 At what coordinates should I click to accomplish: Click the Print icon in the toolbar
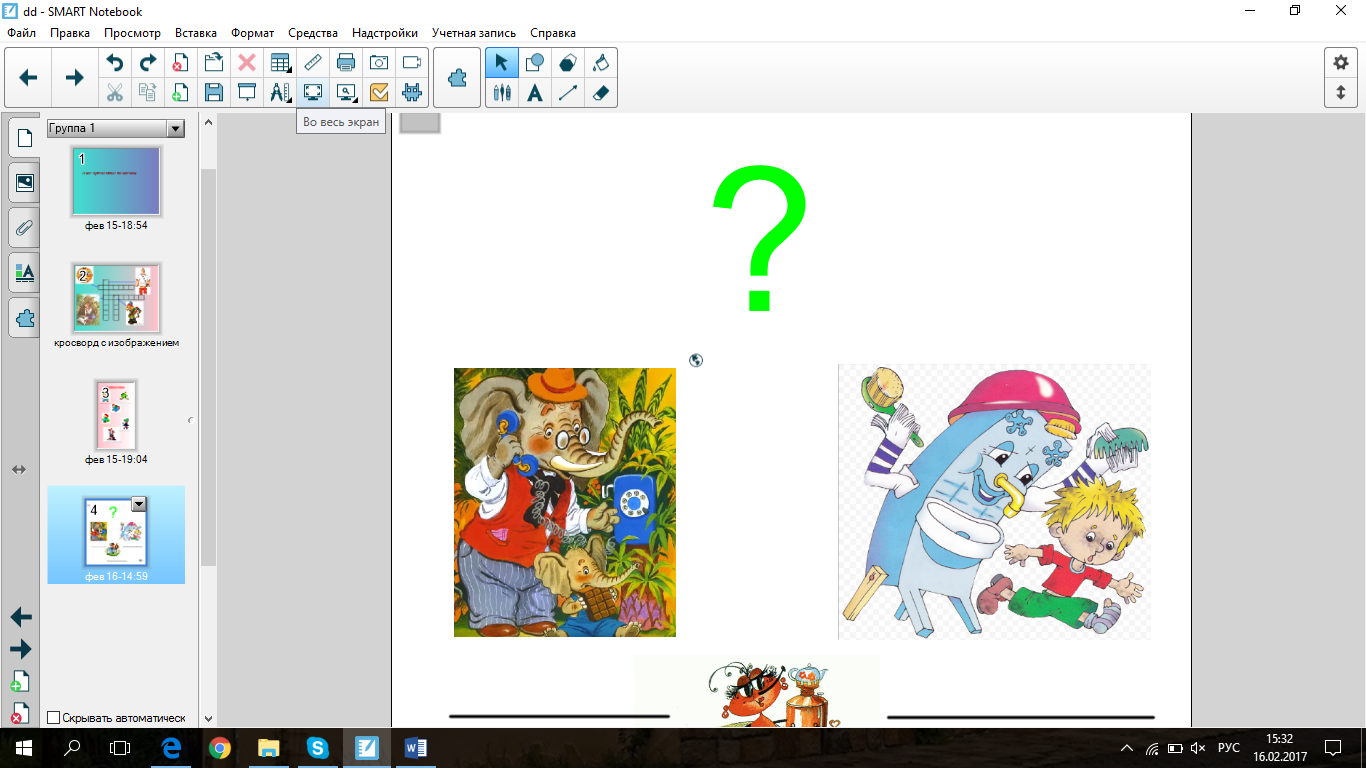coord(346,63)
